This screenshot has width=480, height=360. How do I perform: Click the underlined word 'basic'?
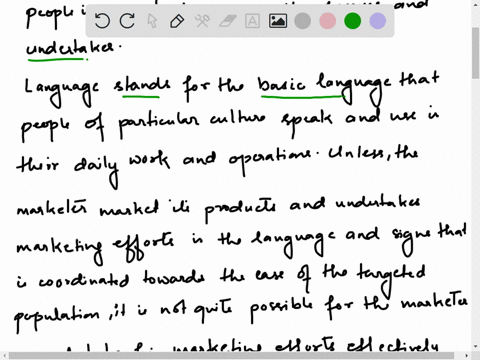click(282, 85)
